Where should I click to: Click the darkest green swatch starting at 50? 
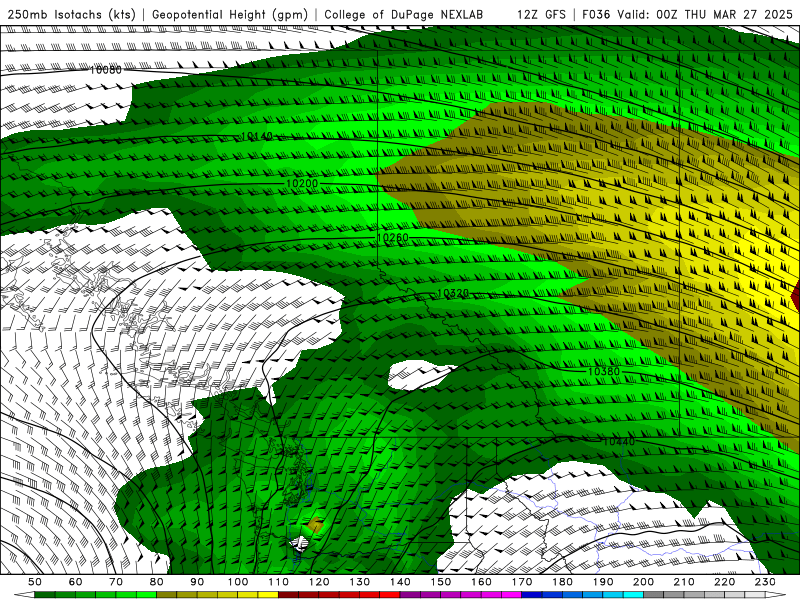[x=45, y=595]
